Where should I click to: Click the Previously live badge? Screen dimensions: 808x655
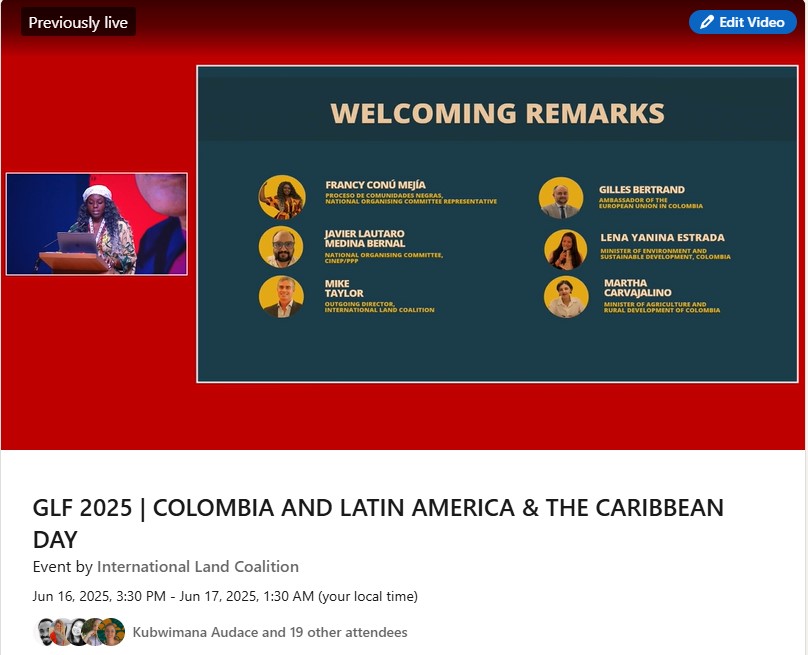[x=78, y=22]
